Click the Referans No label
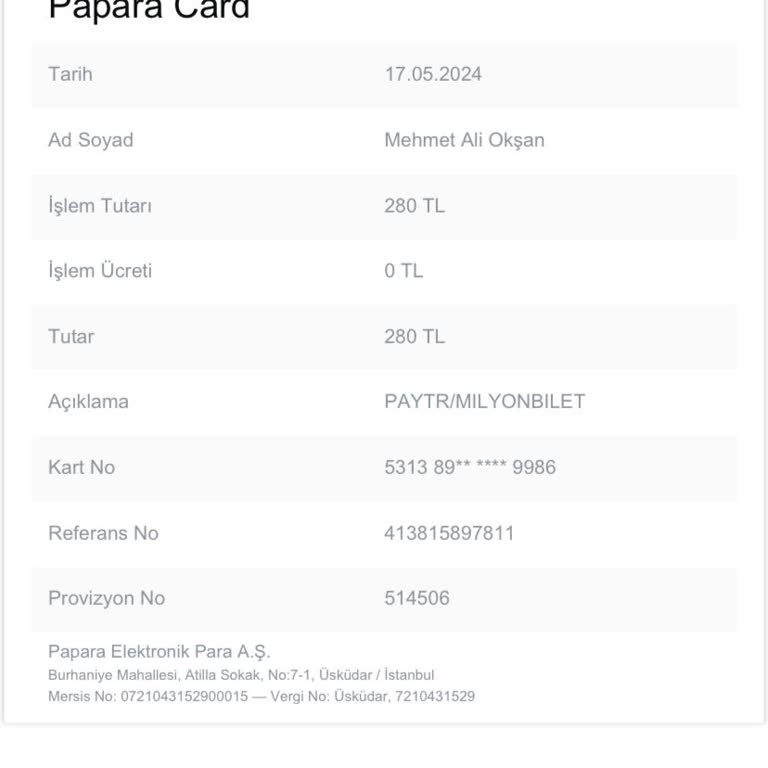The image size is (768, 768). (x=103, y=533)
